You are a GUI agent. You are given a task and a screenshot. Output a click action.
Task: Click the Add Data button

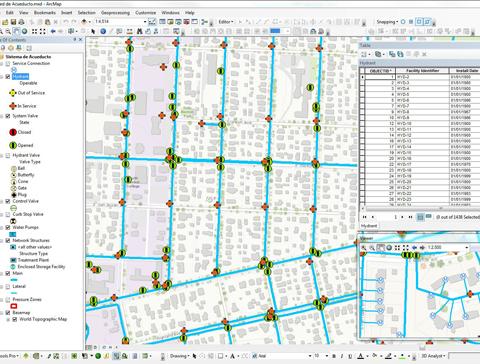point(84,22)
